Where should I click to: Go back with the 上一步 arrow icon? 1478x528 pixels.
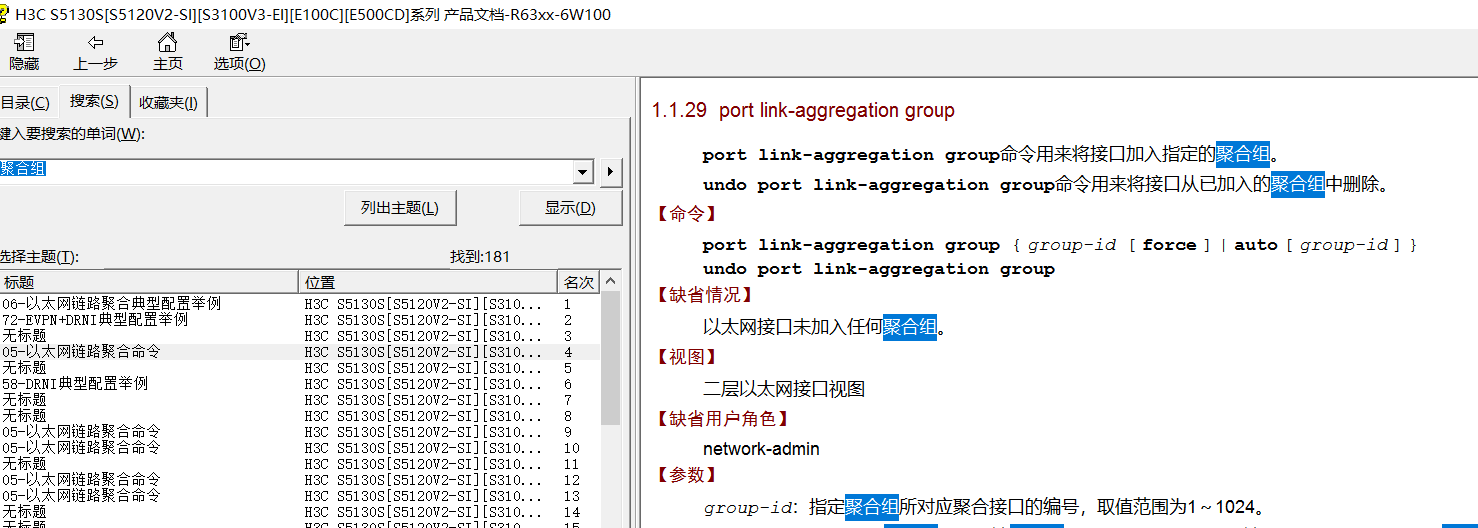pyautogui.click(x=96, y=43)
